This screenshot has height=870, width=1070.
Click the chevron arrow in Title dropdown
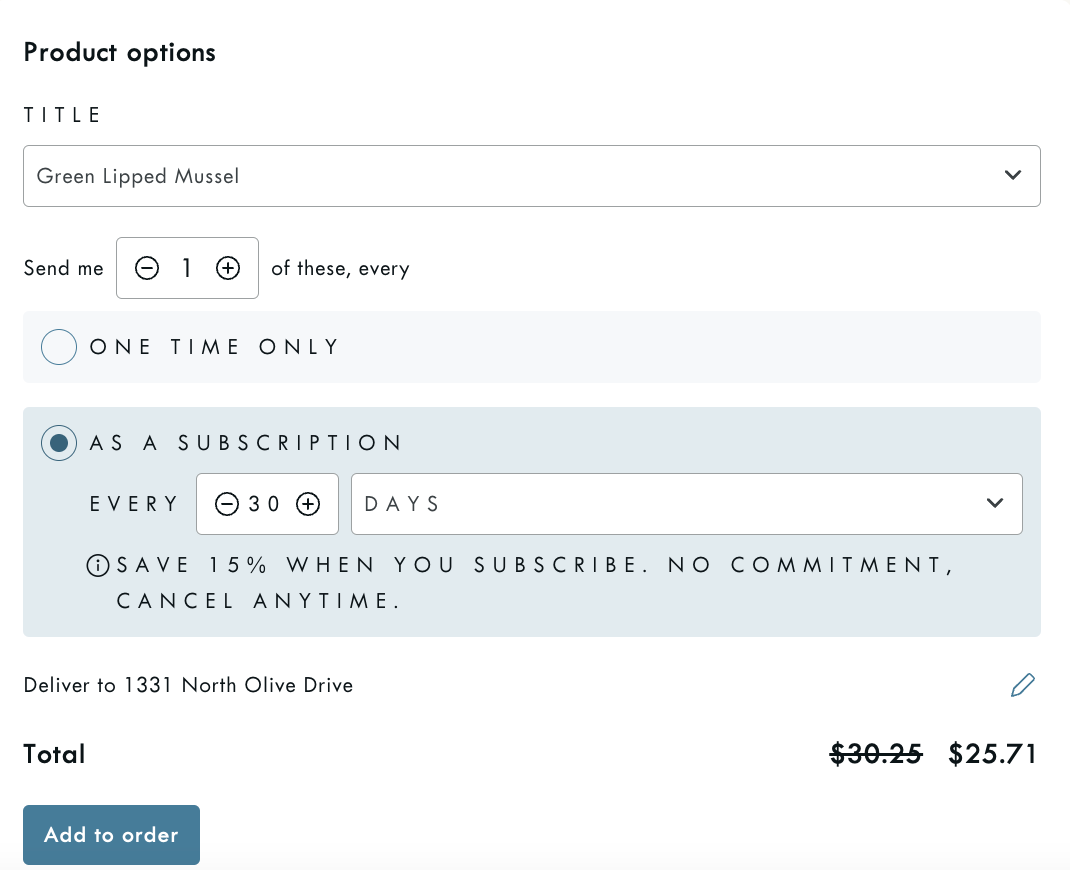point(1012,175)
